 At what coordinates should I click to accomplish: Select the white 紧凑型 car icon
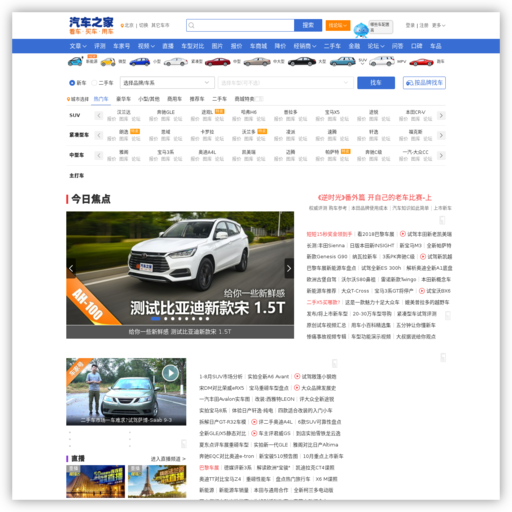(176, 62)
